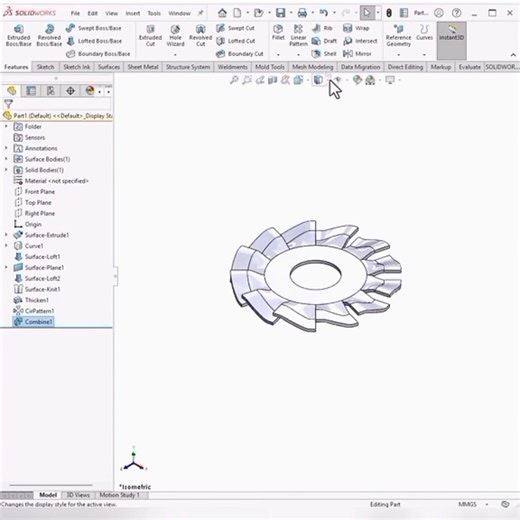Switch to the Sheet Metal tab

point(143,67)
